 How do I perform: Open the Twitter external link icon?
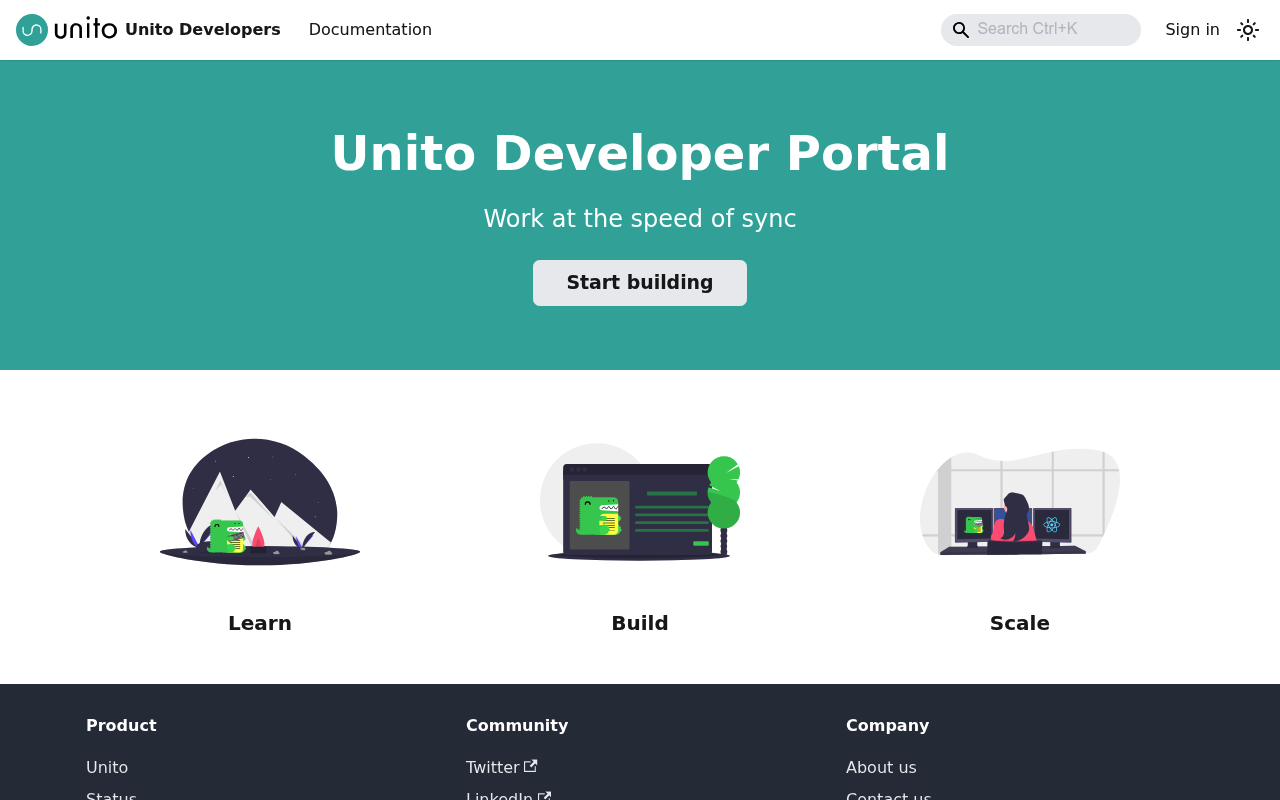531,766
